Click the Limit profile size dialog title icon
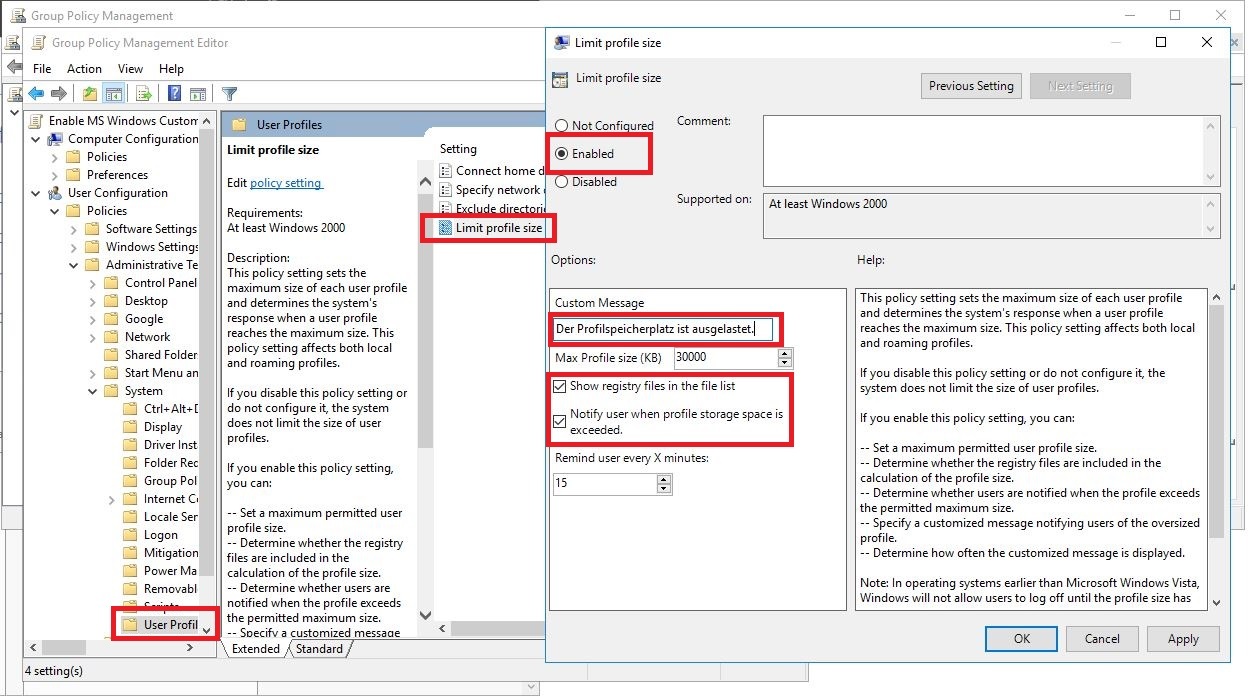1252x696 pixels. 562,43
